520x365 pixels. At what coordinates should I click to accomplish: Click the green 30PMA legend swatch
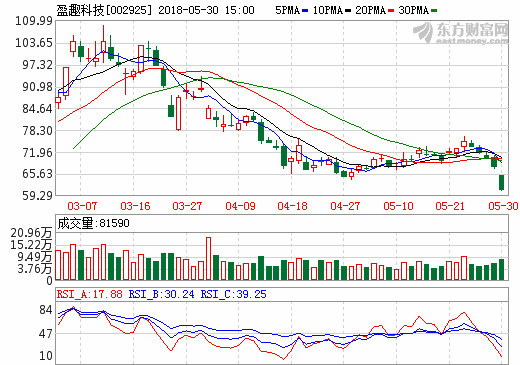(x=434, y=11)
